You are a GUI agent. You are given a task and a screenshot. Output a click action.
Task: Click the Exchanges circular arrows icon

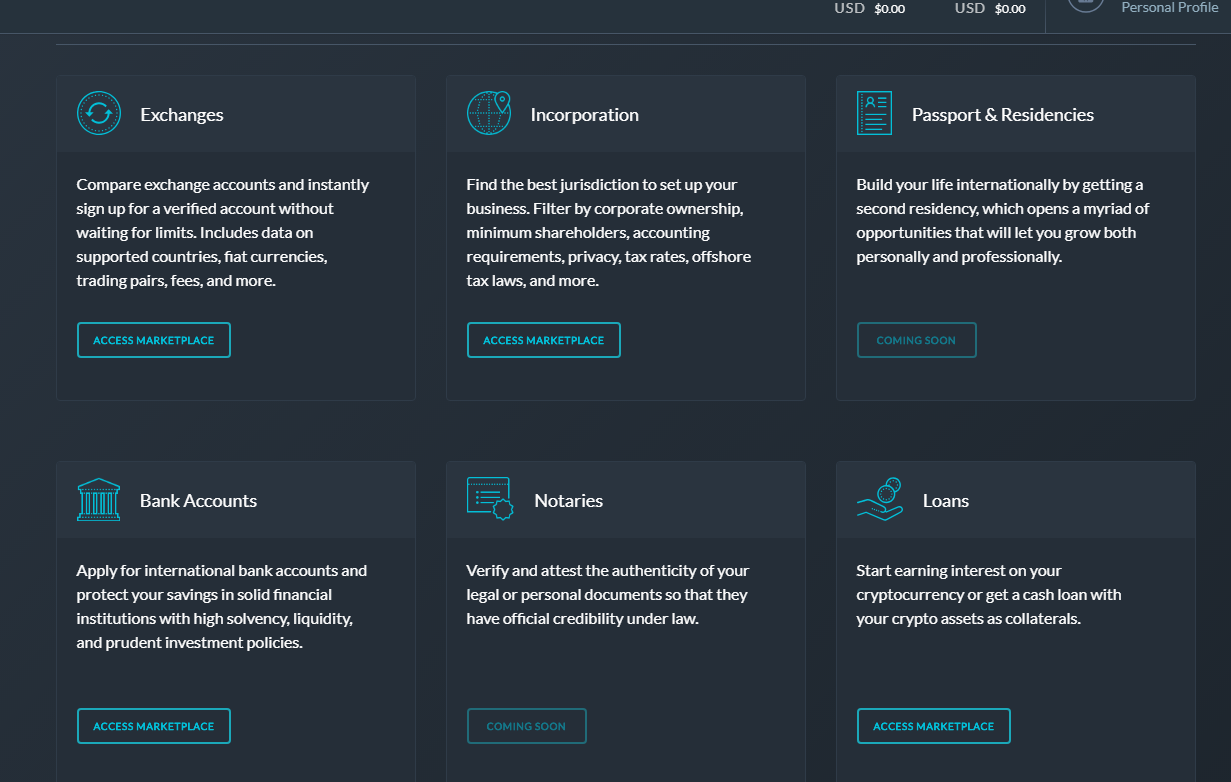[99, 114]
